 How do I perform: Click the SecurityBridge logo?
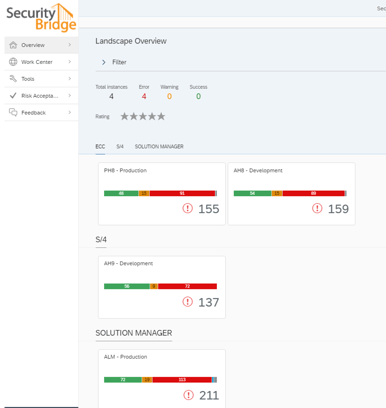(x=41, y=18)
